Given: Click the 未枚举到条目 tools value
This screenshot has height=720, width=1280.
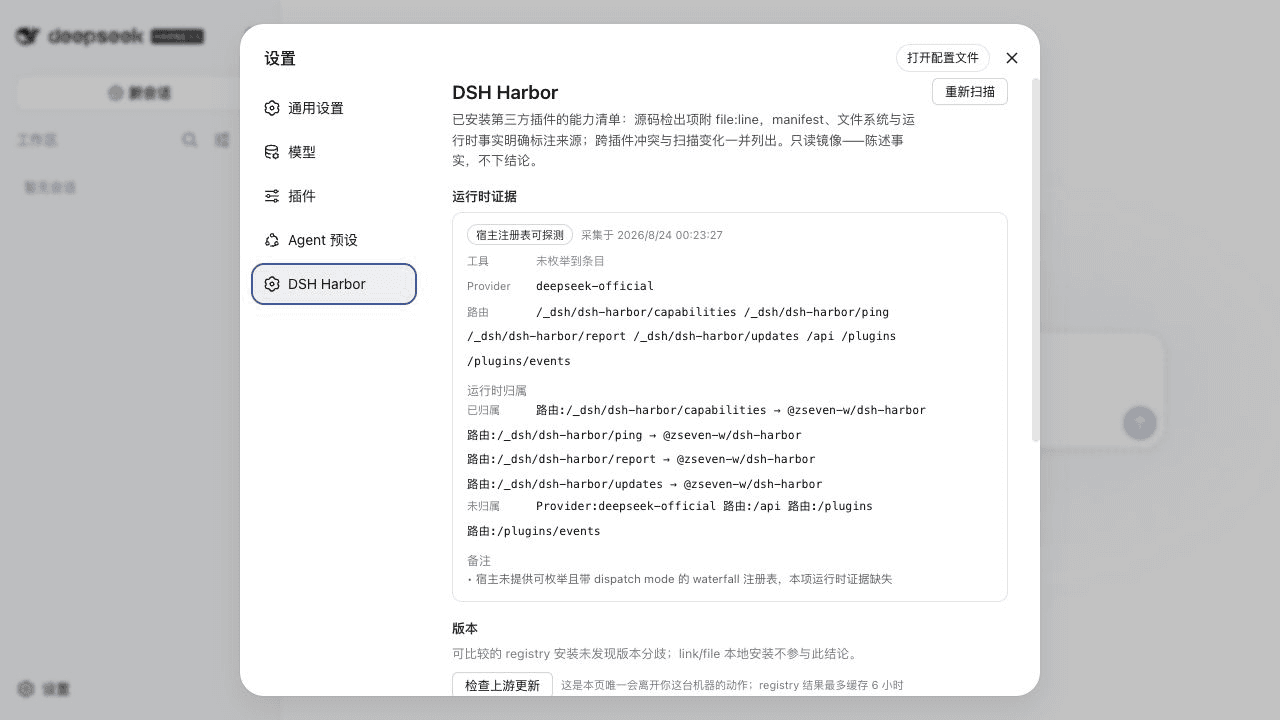Looking at the screenshot, I should (570, 261).
